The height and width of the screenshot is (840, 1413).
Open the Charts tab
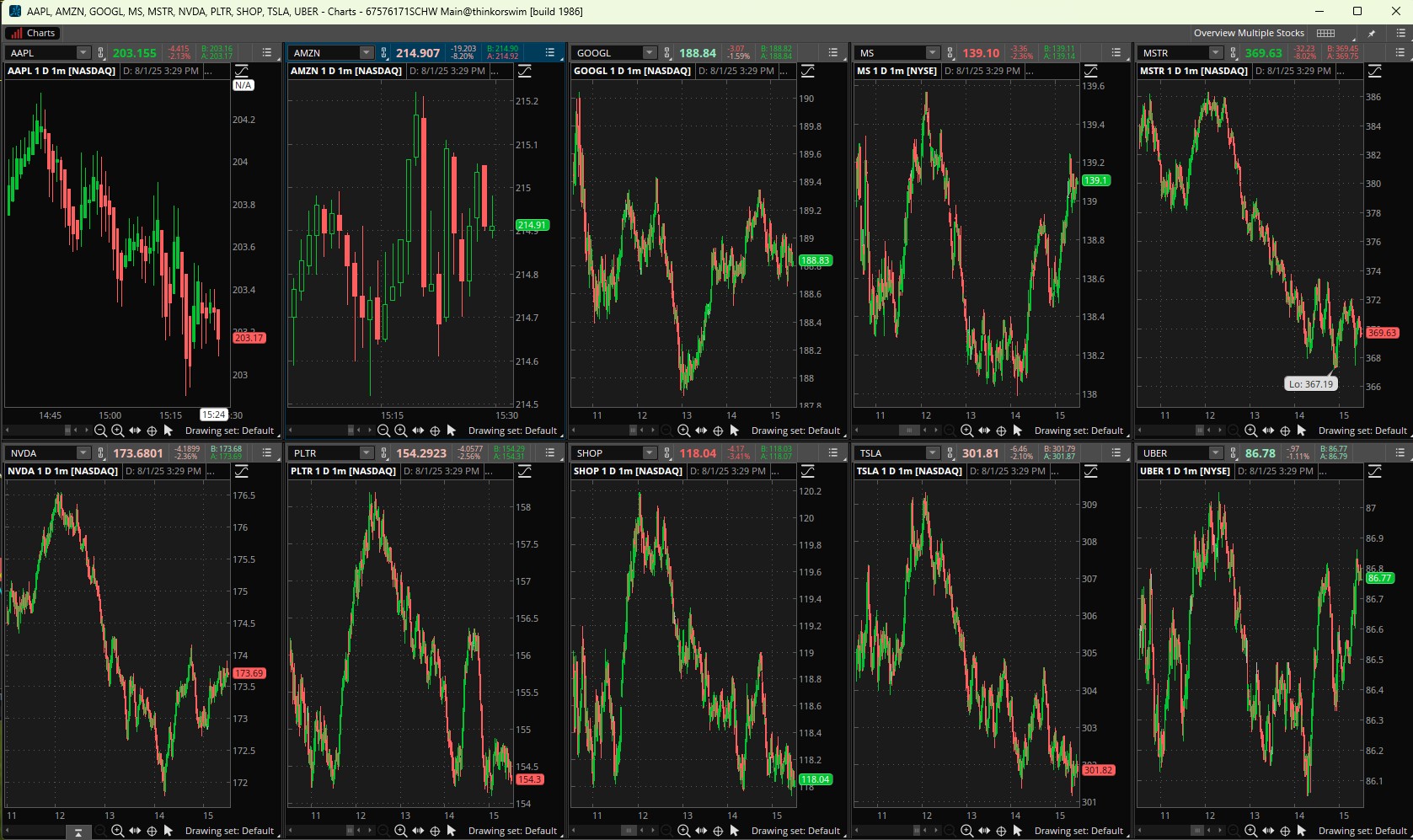click(x=31, y=33)
